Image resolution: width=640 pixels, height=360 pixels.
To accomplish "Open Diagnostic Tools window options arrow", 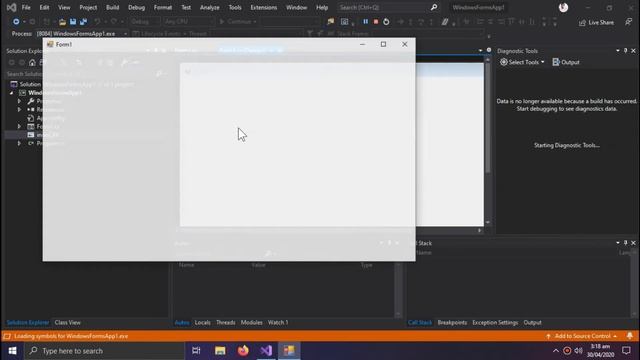I will 618,51.
